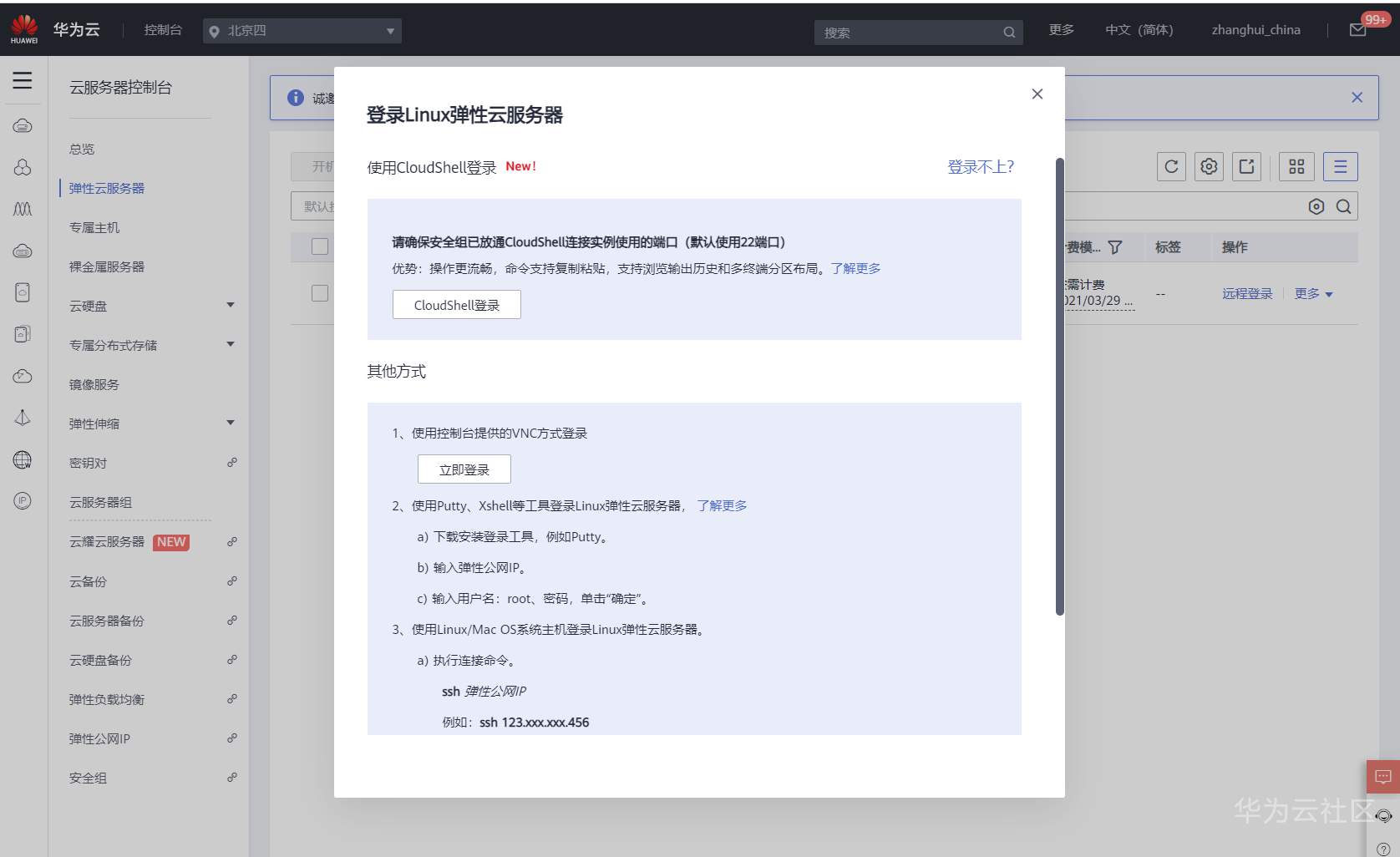Open 镜像服务 in sidebar
This screenshot has width=1400, height=857.
coord(94,385)
